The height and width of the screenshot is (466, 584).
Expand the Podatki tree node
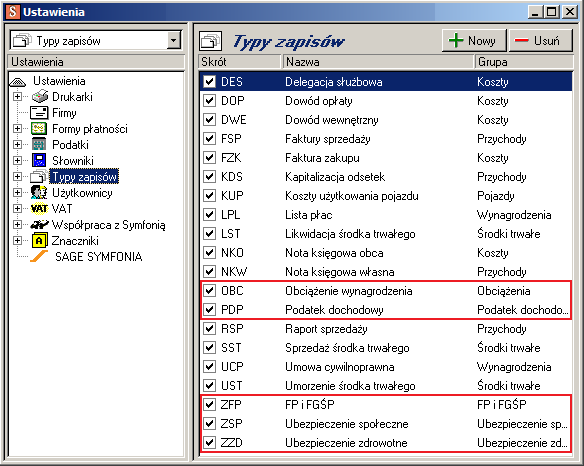point(17,145)
